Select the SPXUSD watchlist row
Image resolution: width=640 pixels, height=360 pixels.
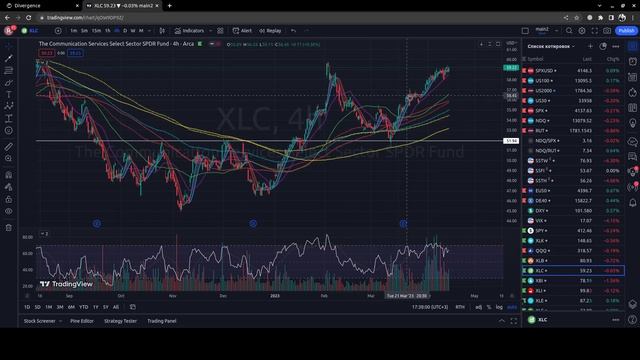point(573,71)
